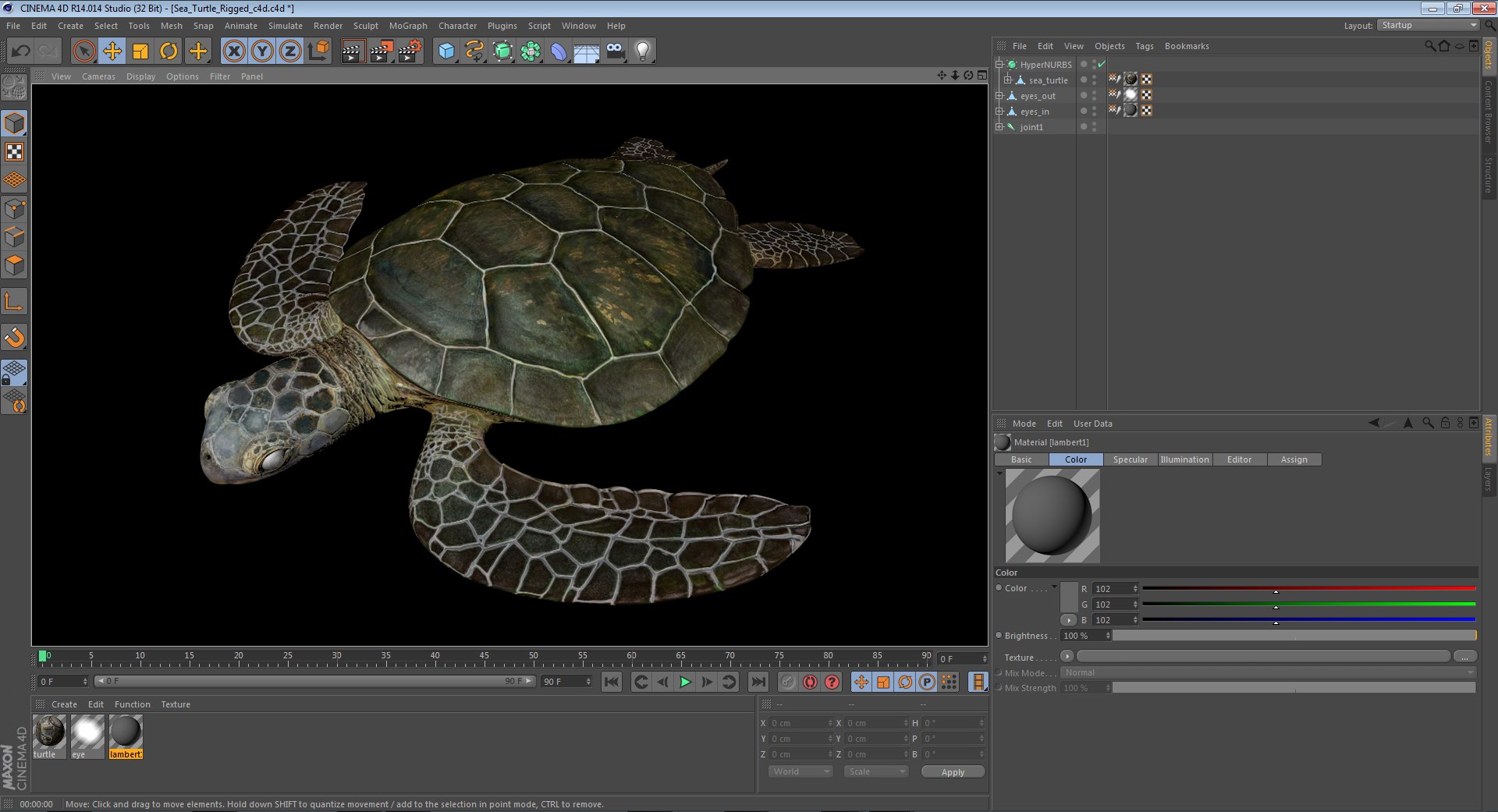1498x812 pixels.
Task: Go to the start of the animation
Action: click(612, 682)
